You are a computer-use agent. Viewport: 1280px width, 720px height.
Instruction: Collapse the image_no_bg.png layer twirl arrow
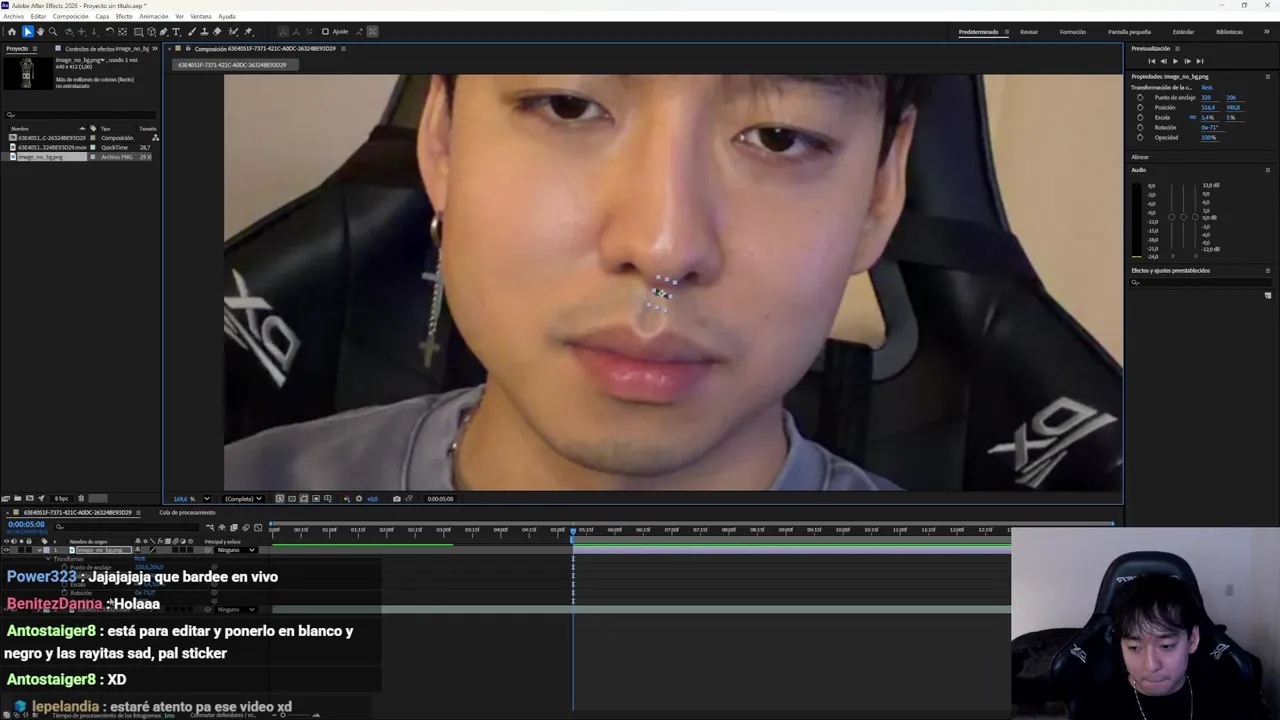pyautogui.click(x=40, y=550)
